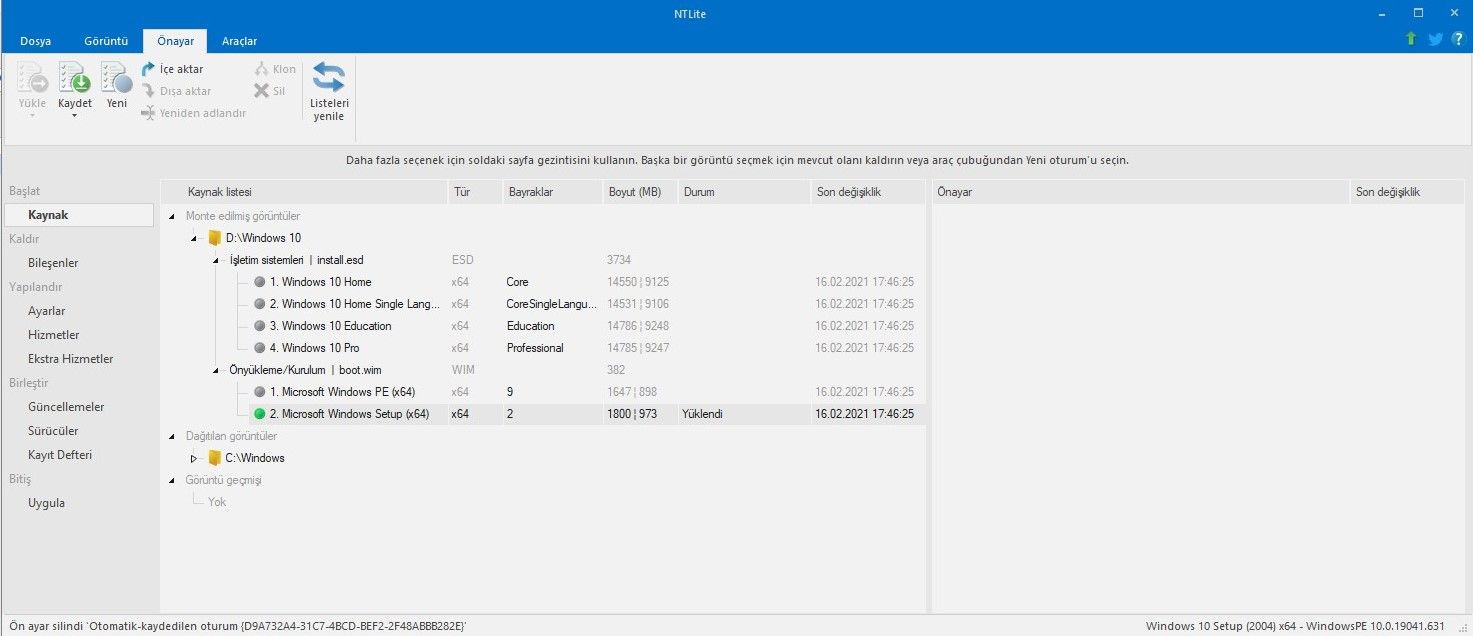This screenshot has width=1473, height=636.
Task: Click the Yeni preset icon
Action: [x=117, y=78]
